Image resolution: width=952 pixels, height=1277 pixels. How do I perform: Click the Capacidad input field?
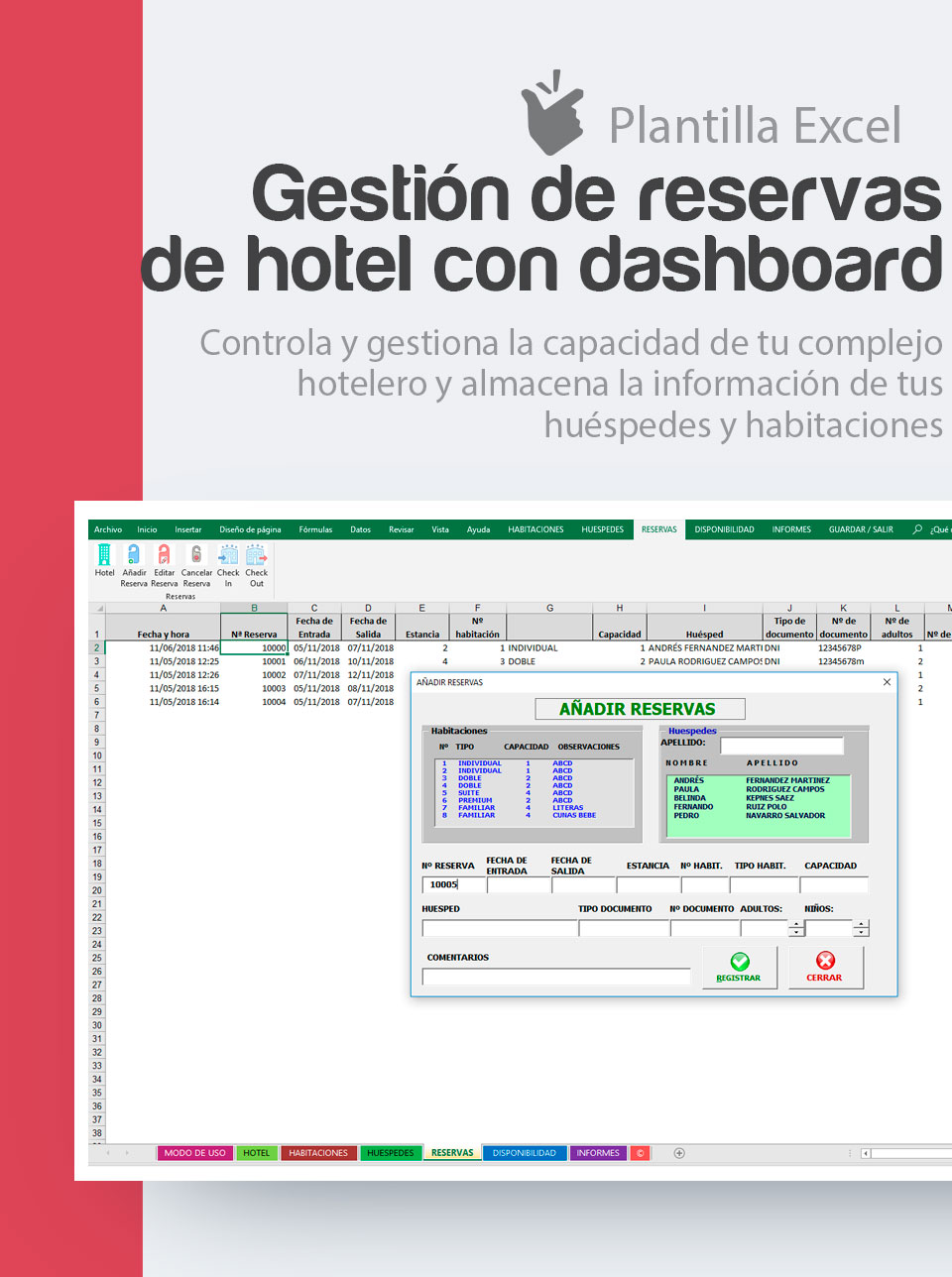pos(834,884)
